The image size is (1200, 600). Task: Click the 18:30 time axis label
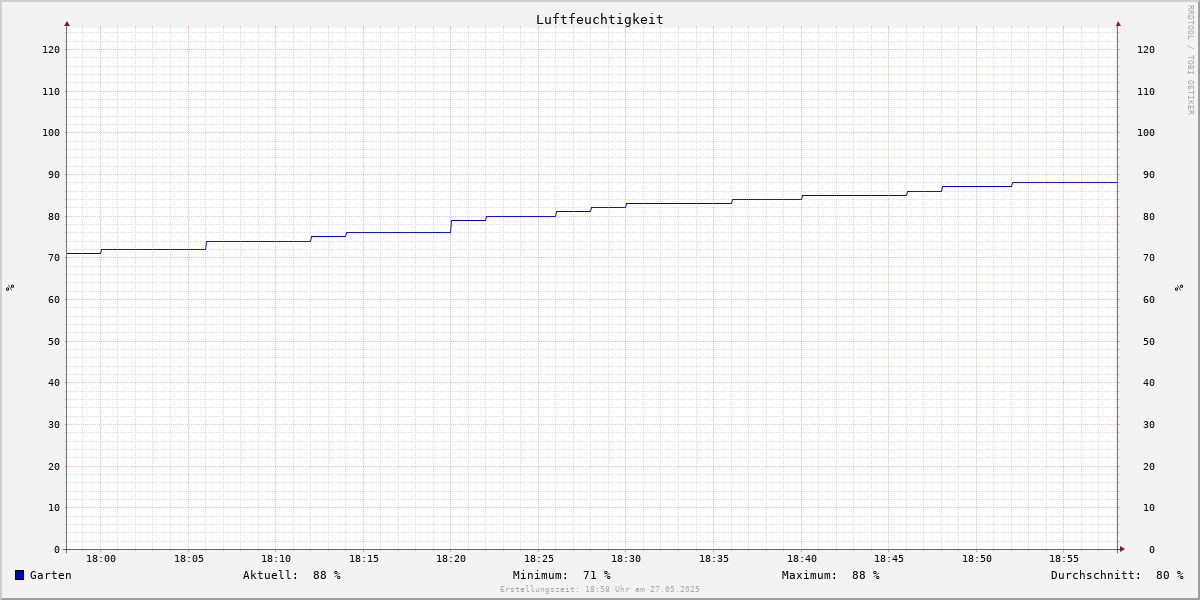626,559
